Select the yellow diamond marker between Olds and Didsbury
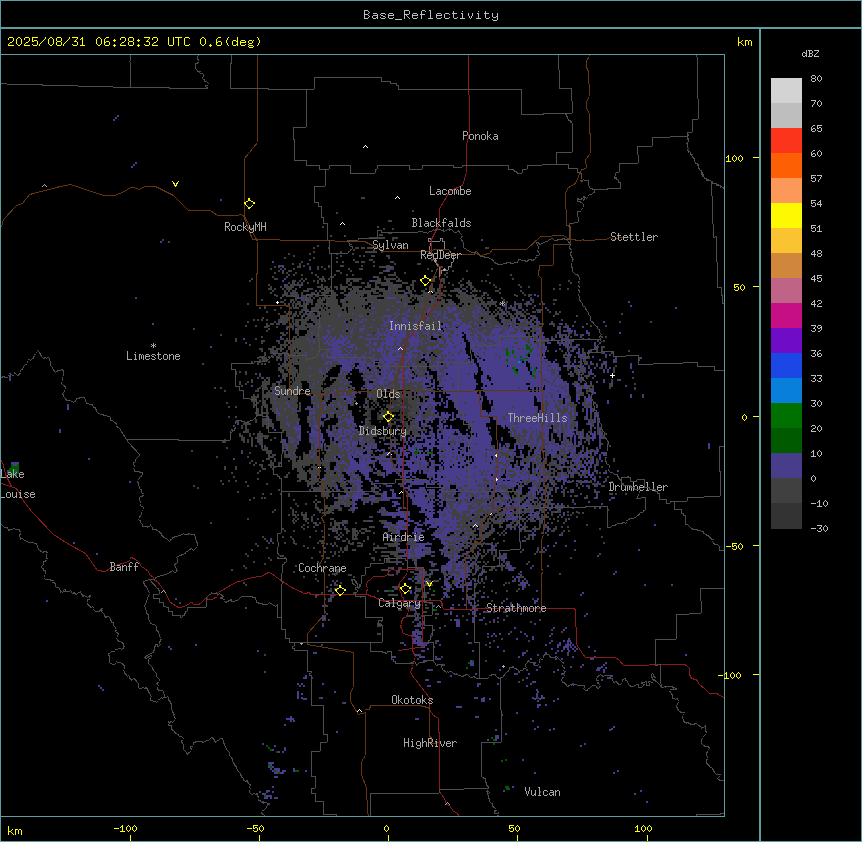Screen dimensions: 862x842 click(388, 417)
